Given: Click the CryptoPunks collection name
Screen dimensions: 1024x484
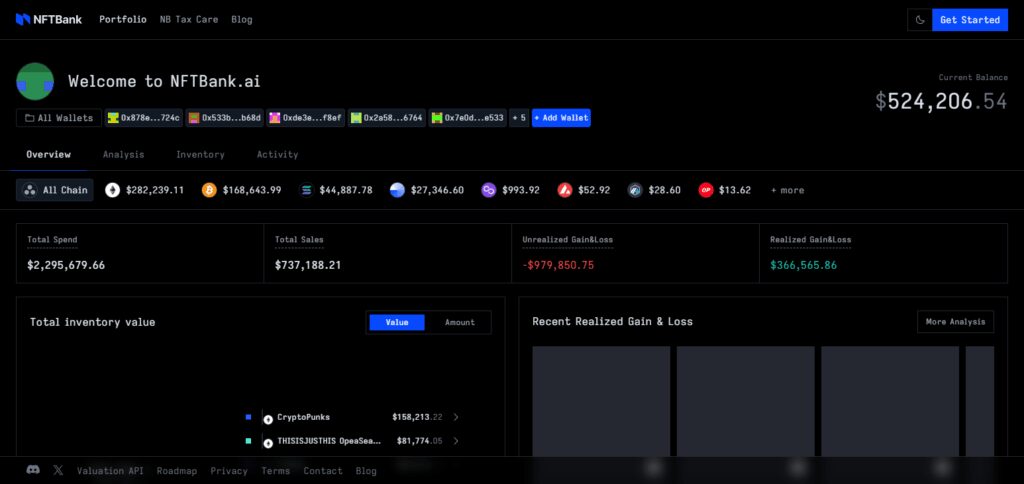Looking at the screenshot, I should tap(304, 417).
